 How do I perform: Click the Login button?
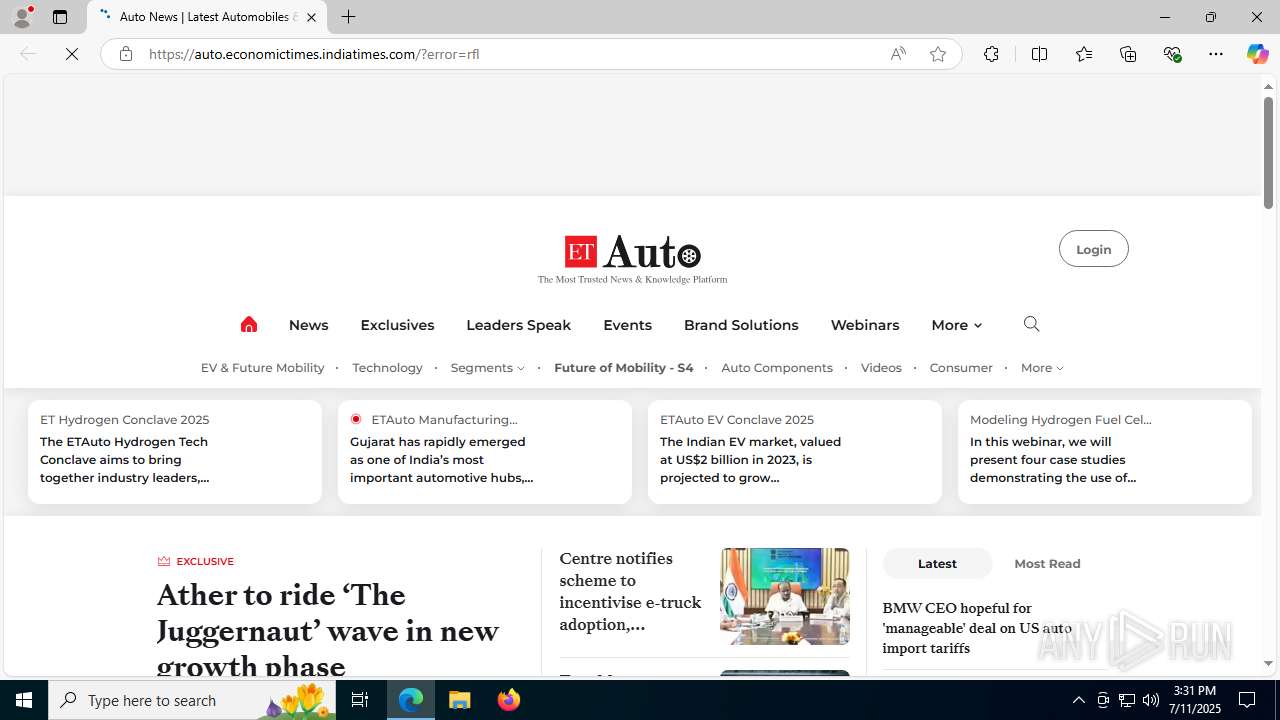click(x=1093, y=249)
